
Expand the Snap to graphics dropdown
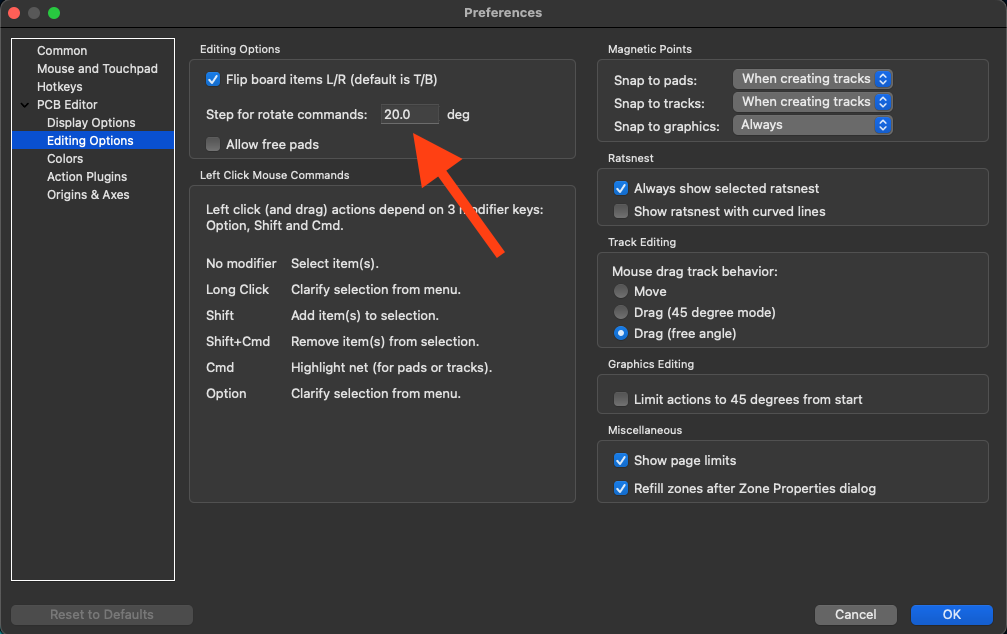[812, 125]
